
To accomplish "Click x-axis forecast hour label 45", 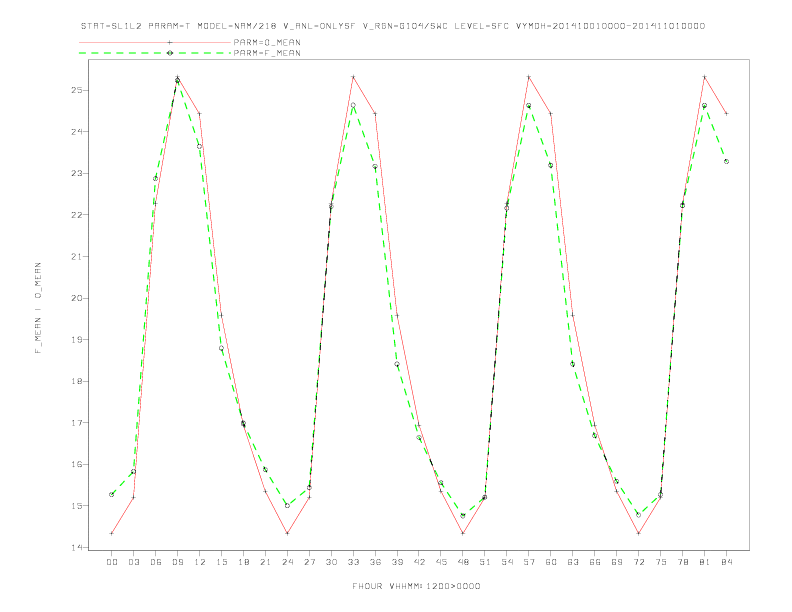I will point(441,562).
